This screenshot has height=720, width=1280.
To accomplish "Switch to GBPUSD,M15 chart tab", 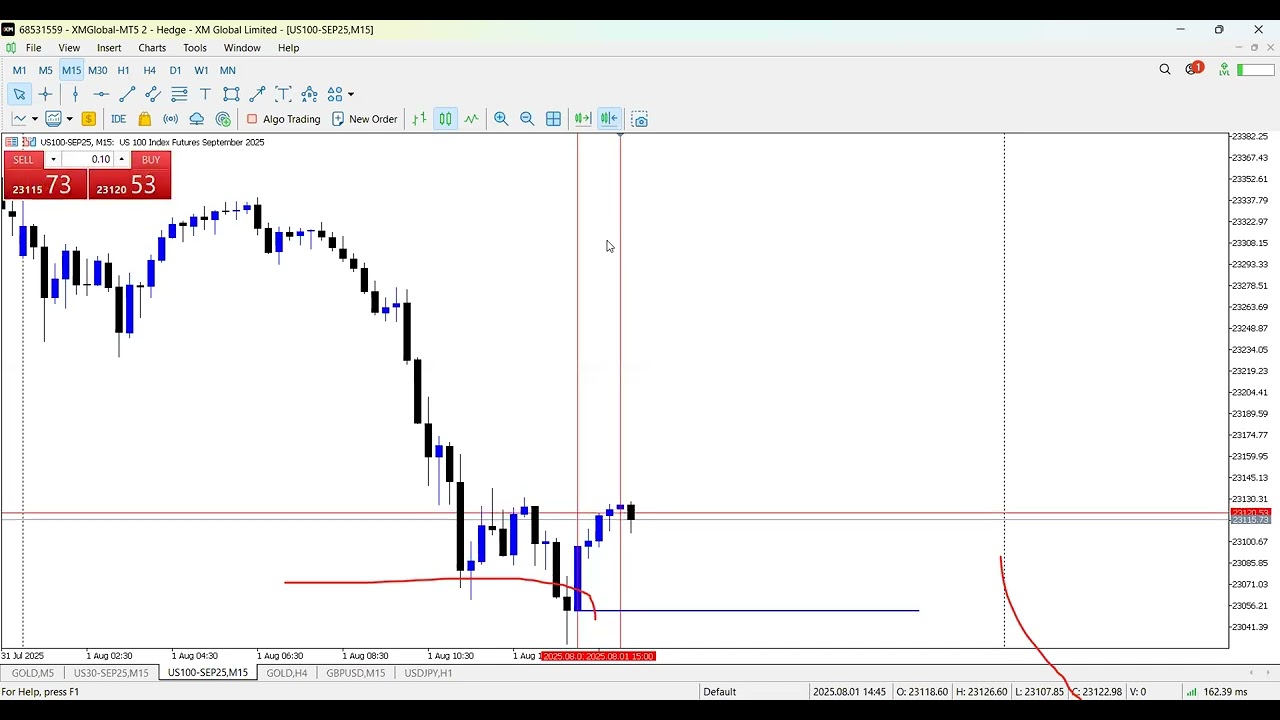I will (x=356, y=673).
